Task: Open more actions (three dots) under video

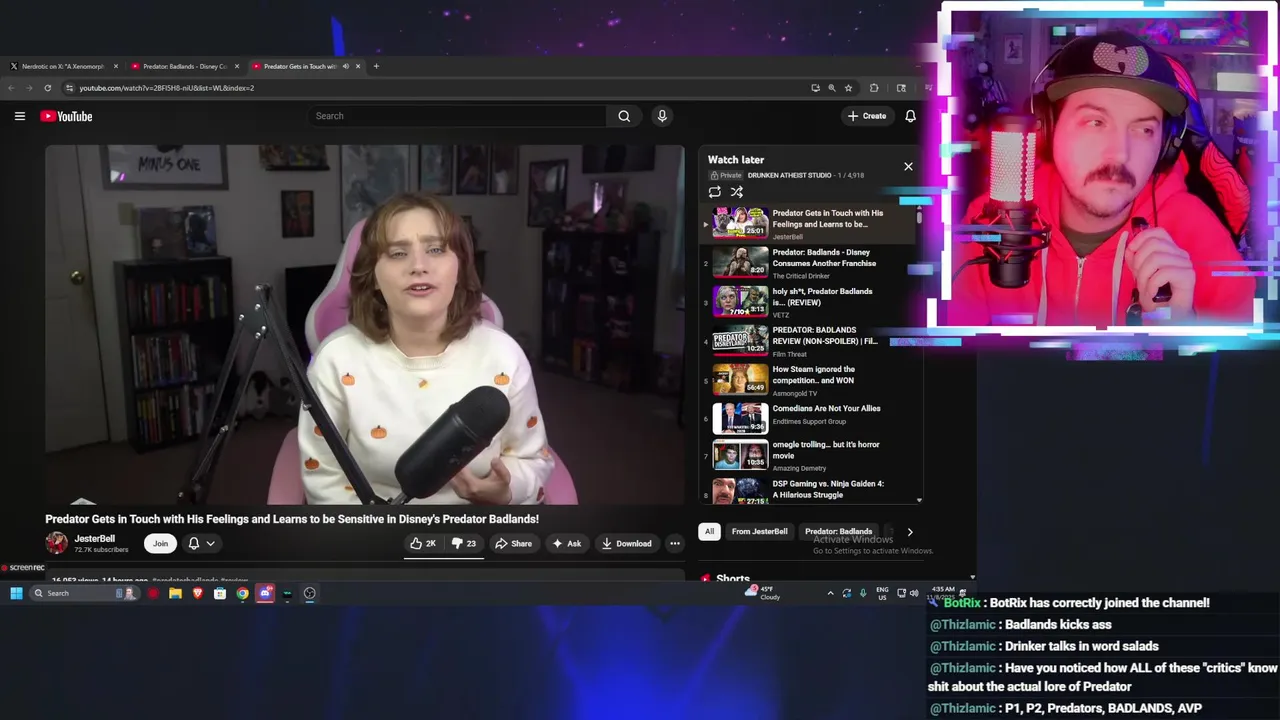Action: (x=675, y=543)
